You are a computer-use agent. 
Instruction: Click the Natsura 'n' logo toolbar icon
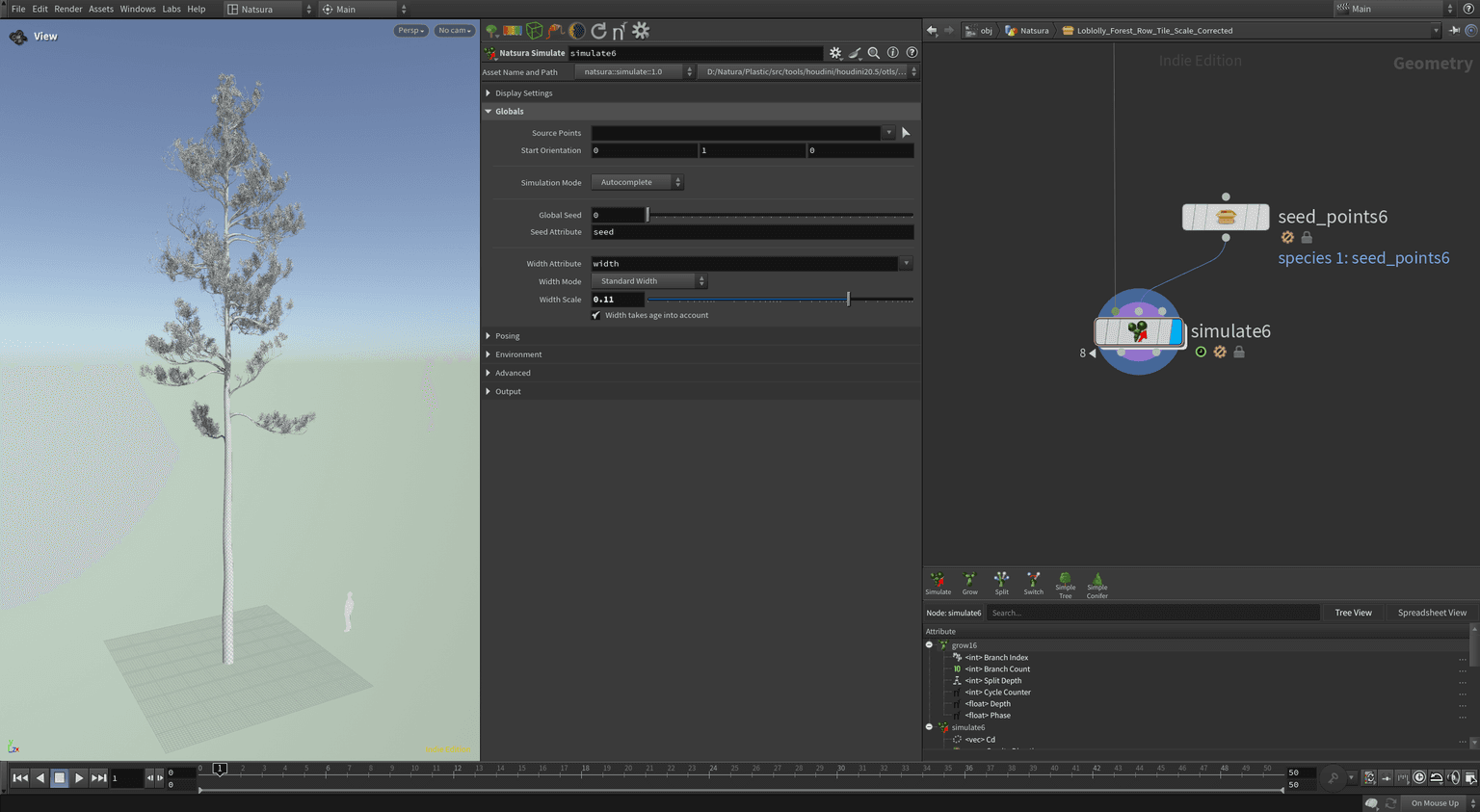tap(619, 31)
